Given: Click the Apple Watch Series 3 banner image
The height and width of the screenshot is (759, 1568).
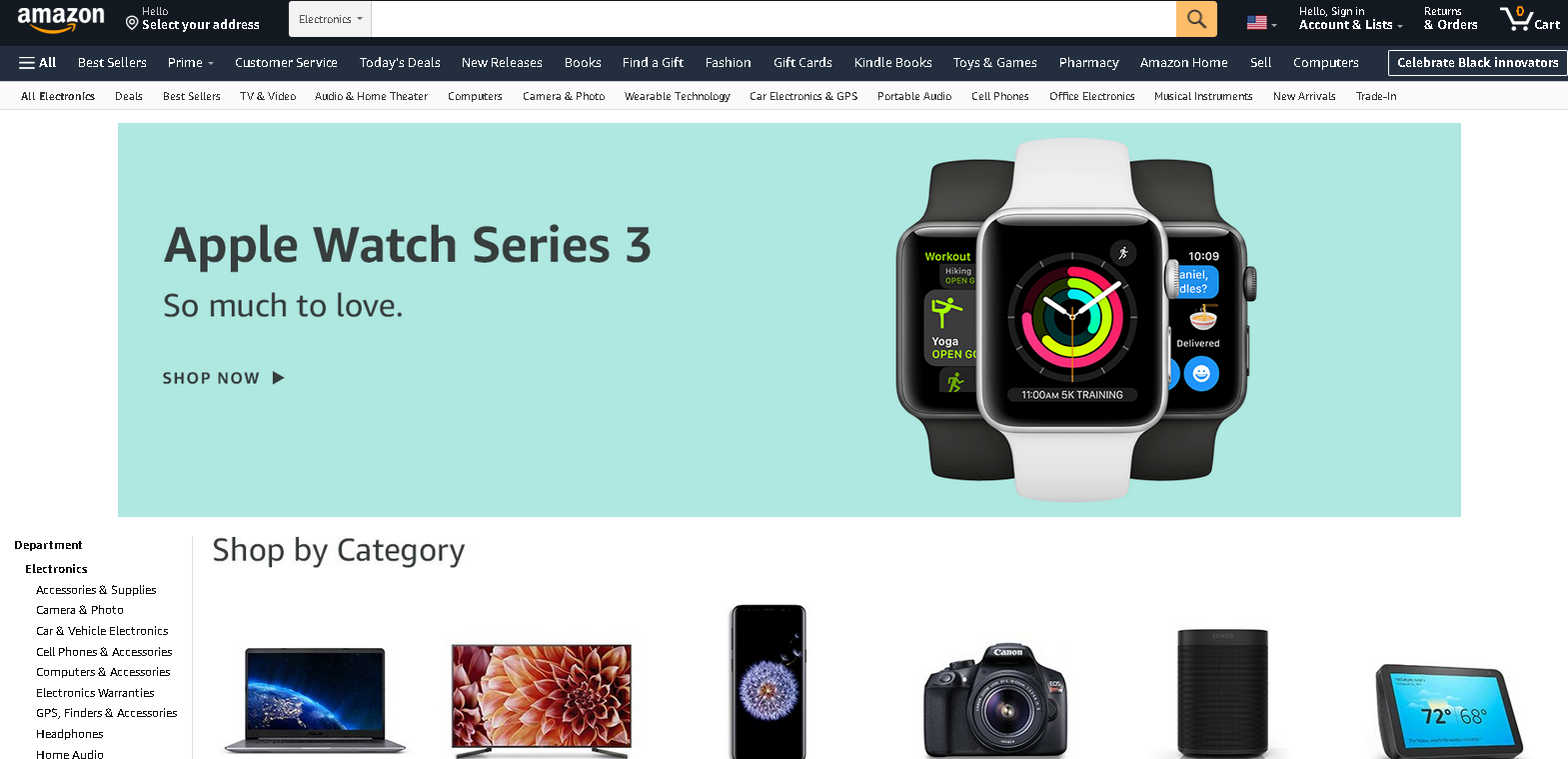Looking at the screenshot, I should 789,320.
